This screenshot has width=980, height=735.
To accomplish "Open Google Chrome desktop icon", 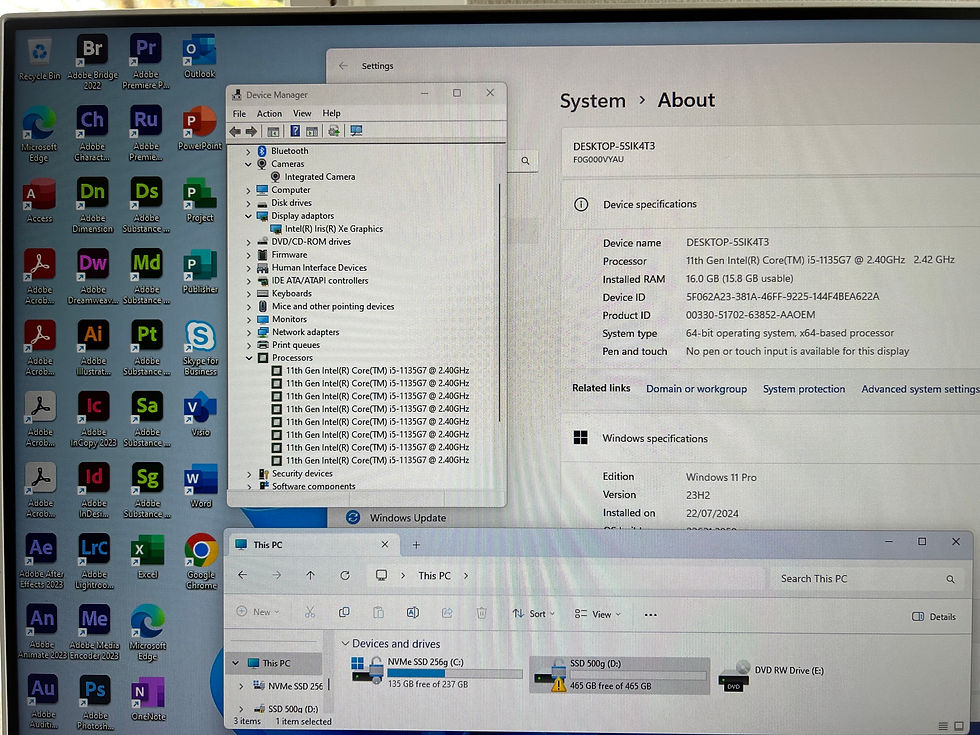I will tap(201, 561).
